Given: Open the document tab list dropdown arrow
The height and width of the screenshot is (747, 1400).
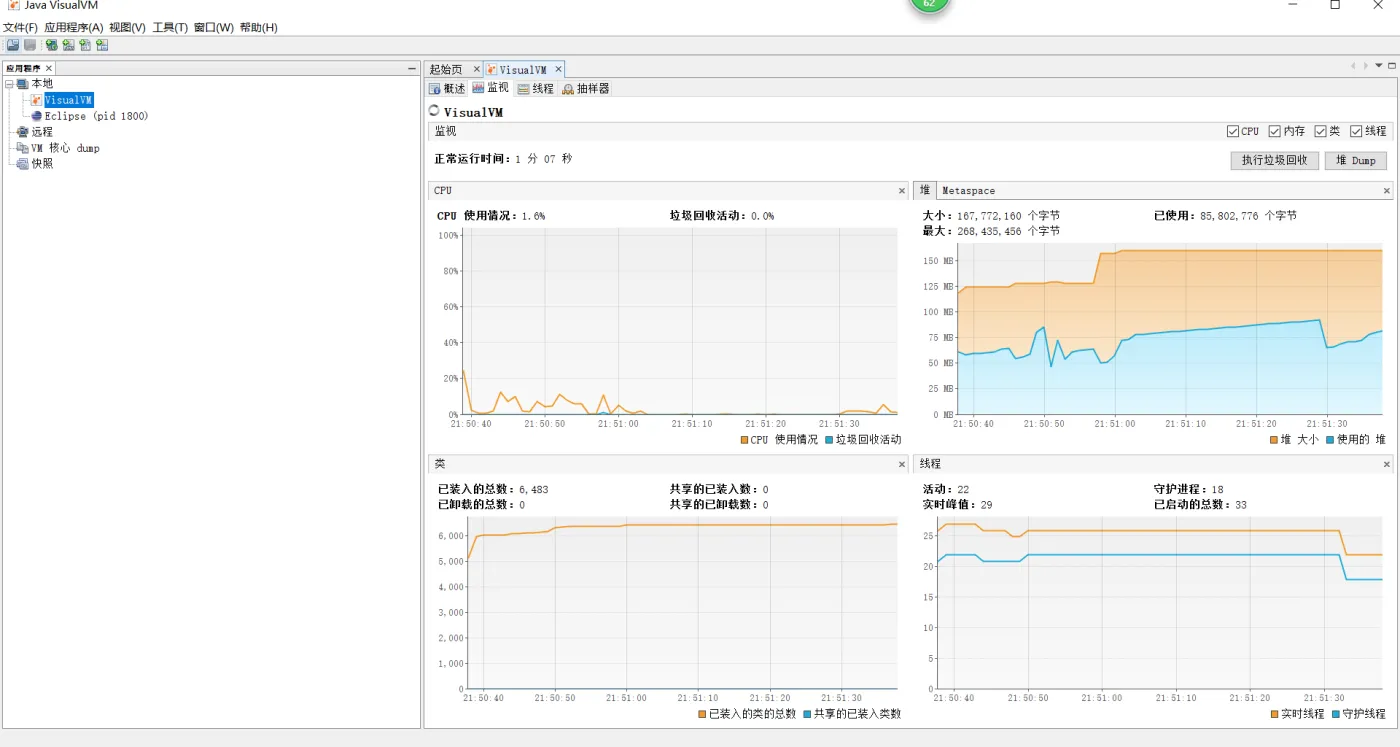Looking at the screenshot, I should tap(1377, 66).
